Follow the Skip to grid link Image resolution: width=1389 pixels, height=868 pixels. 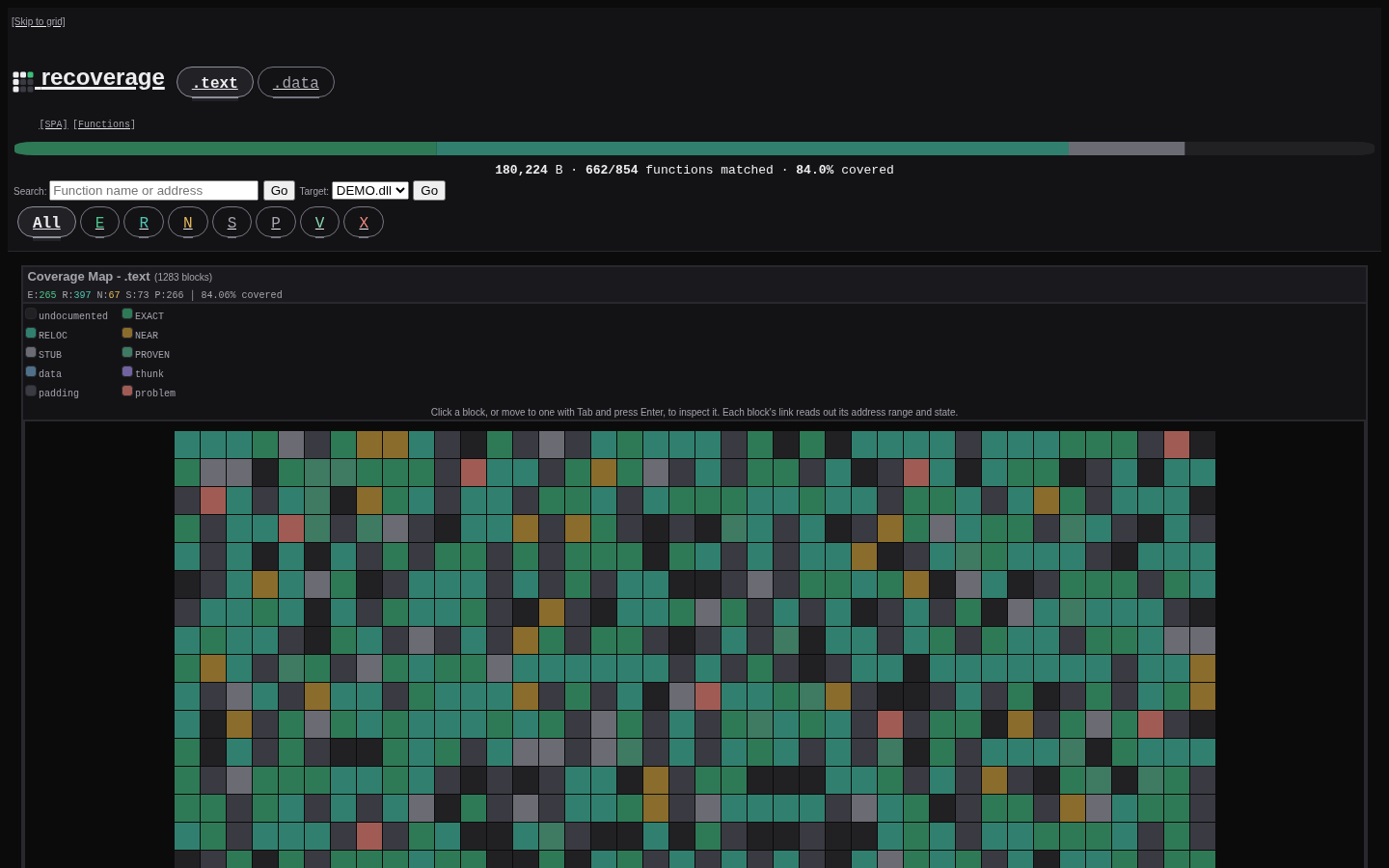[39, 21]
